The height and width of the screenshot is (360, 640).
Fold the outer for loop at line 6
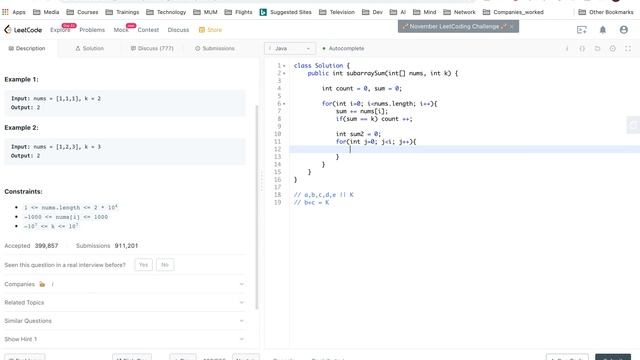tap(284, 104)
